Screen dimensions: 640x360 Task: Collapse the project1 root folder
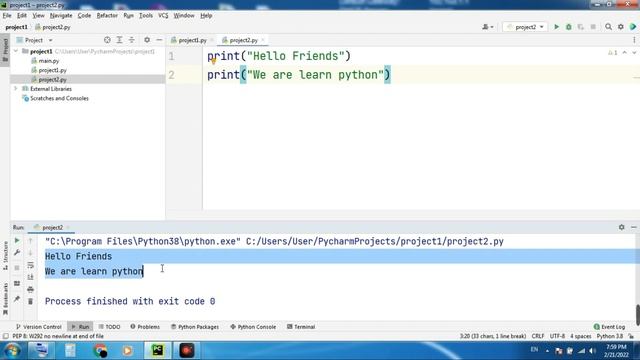coord(16,51)
